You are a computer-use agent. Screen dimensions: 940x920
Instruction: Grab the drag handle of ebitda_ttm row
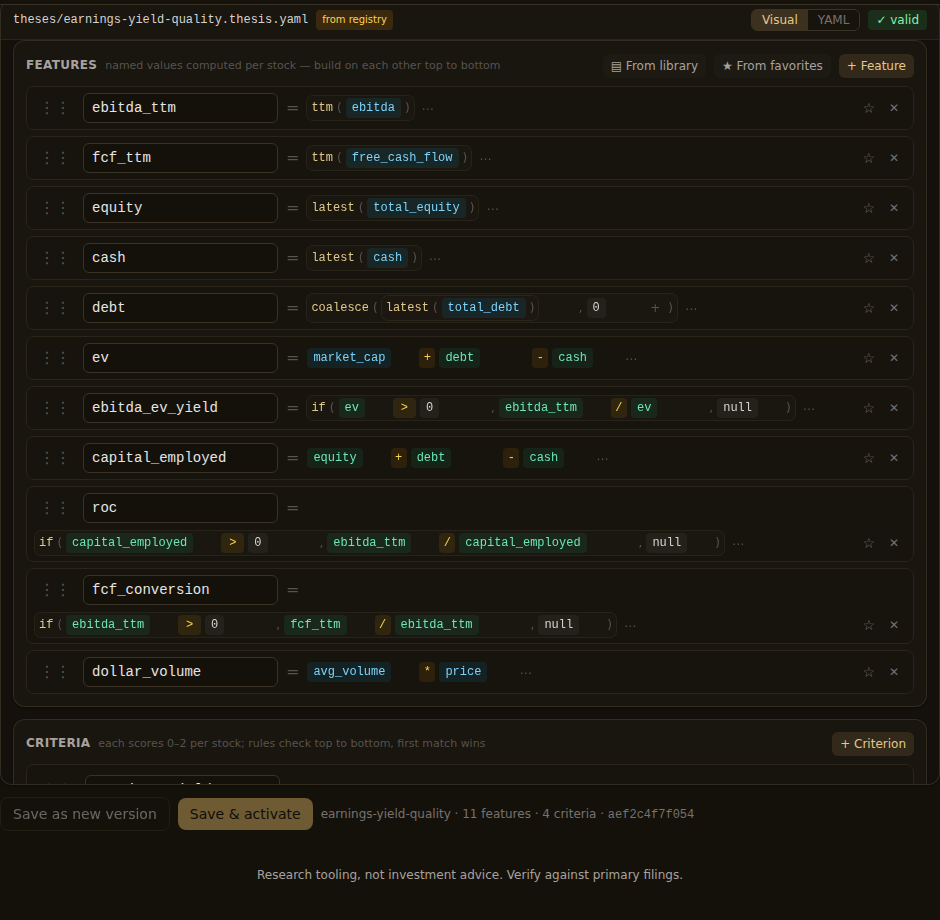55,108
